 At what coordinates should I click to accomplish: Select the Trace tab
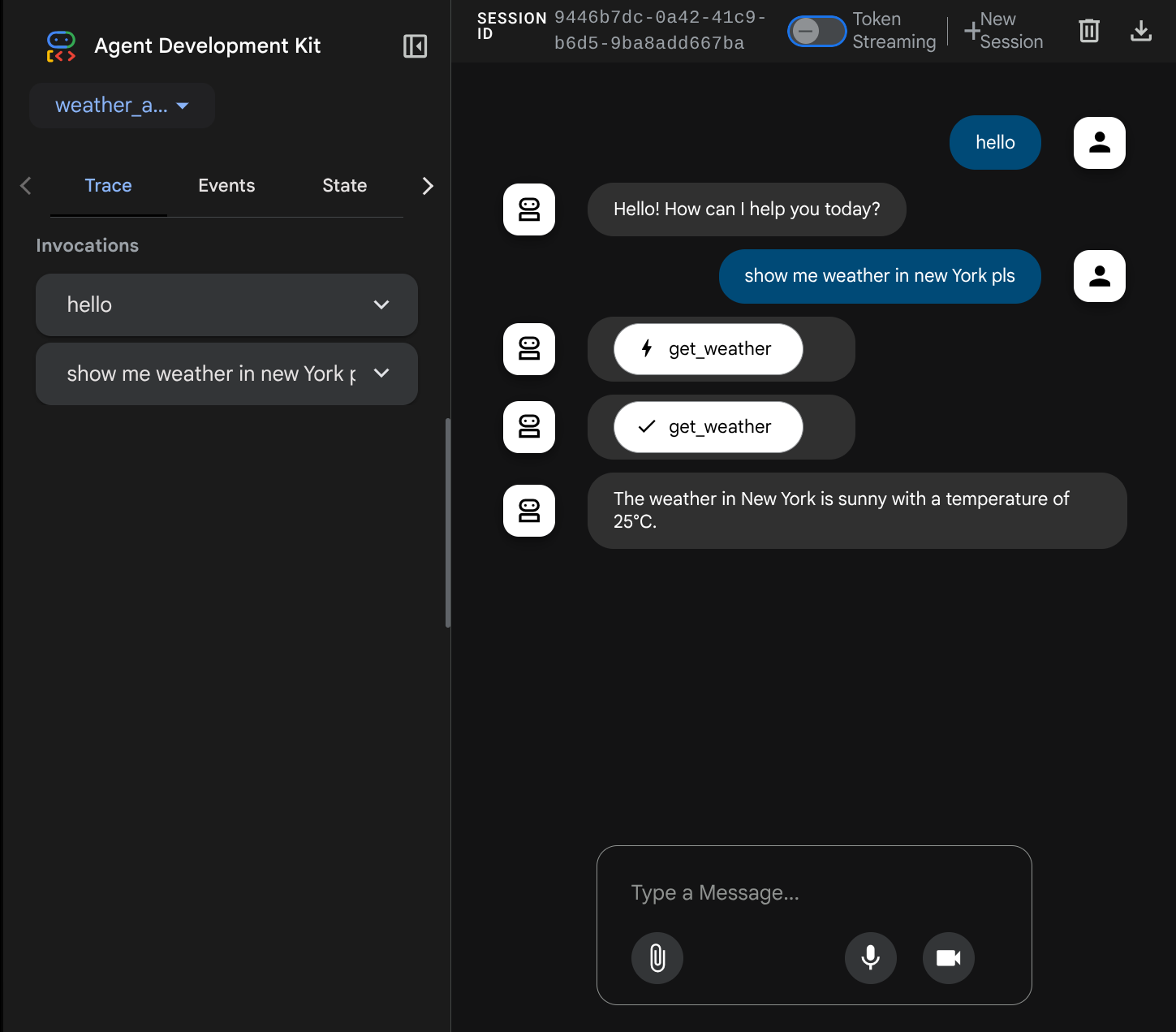(x=108, y=186)
